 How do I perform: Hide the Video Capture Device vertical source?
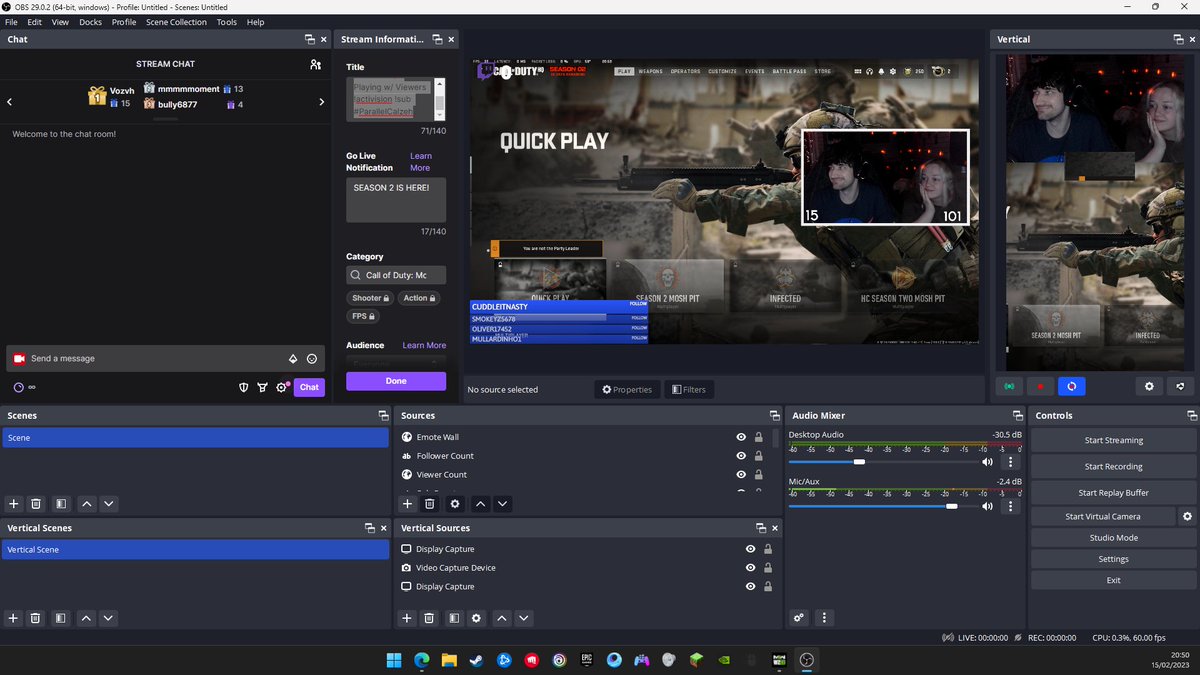(750, 568)
